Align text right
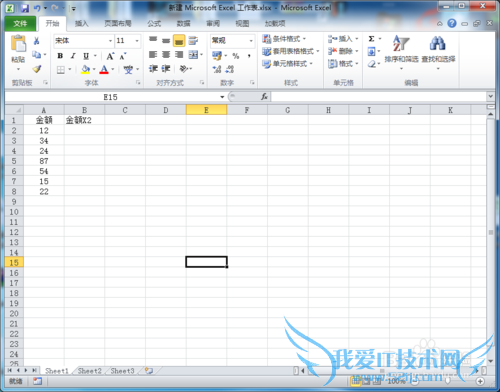Screen dimensions: 500x392 point(179,54)
